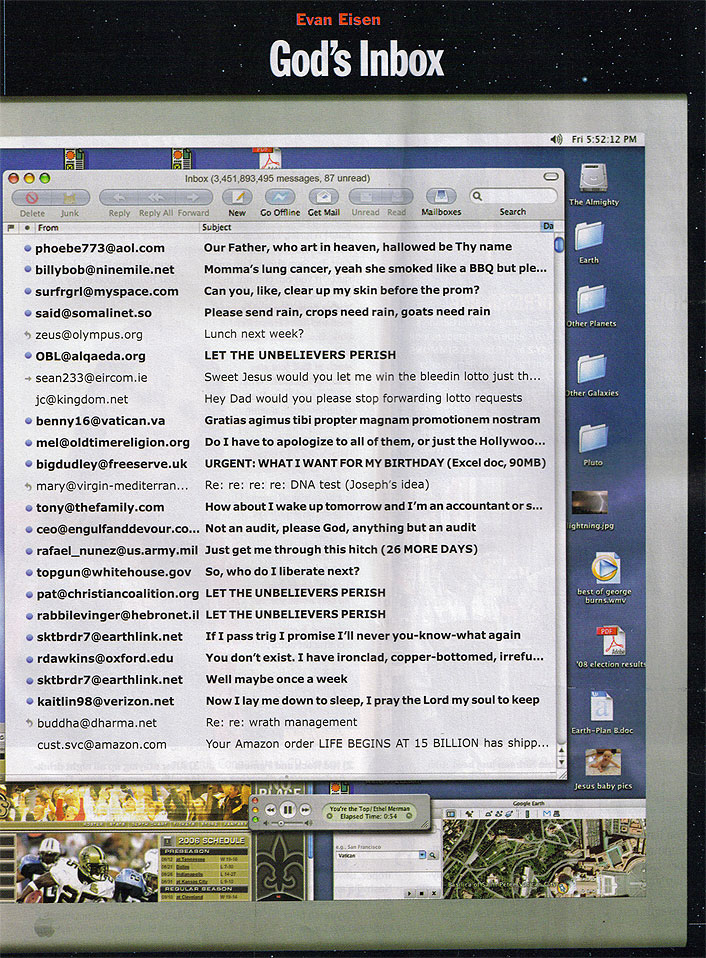Image resolution: width=706 pixels, height=958 pixels.
Task: Open the Mailboxes drawer icon
Action: click(x=441, y=196)
